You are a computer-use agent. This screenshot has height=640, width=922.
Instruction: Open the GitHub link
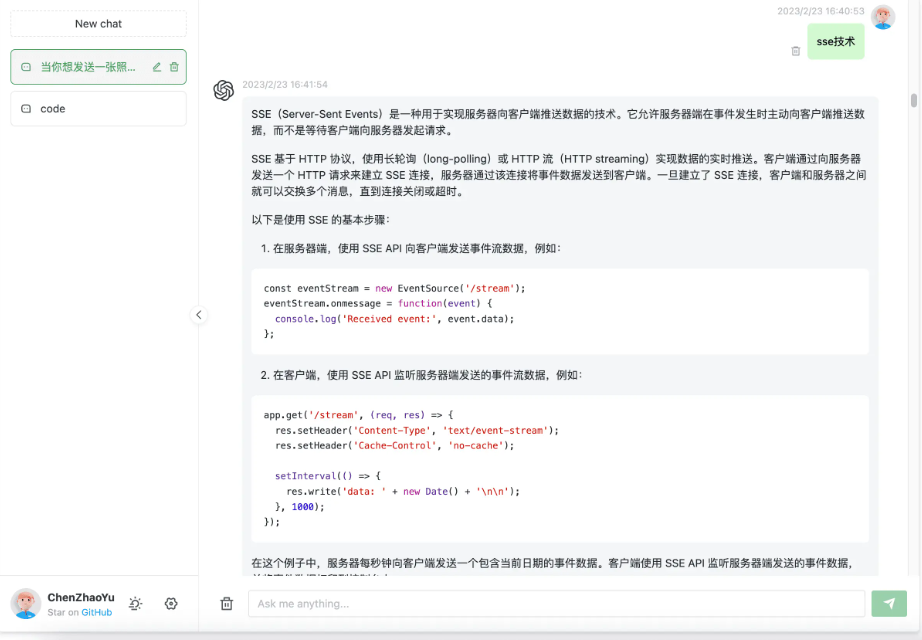point(96,612)
